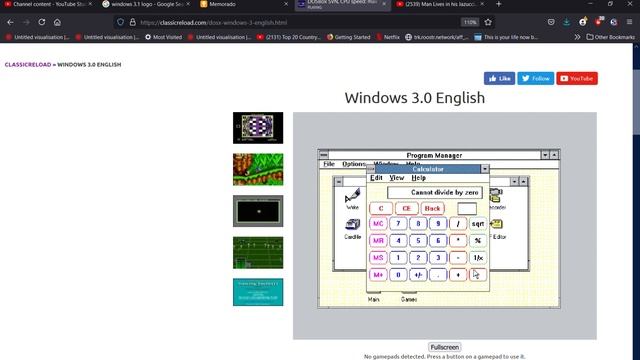Click Calculator MS memory store key
This screenshot has height=360, width=640.
coord(378,258)
